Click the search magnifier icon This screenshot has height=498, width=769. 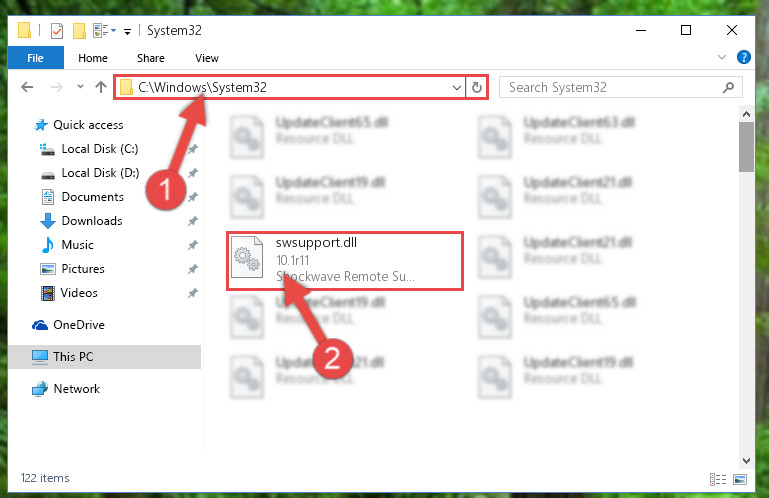[728, 87]
